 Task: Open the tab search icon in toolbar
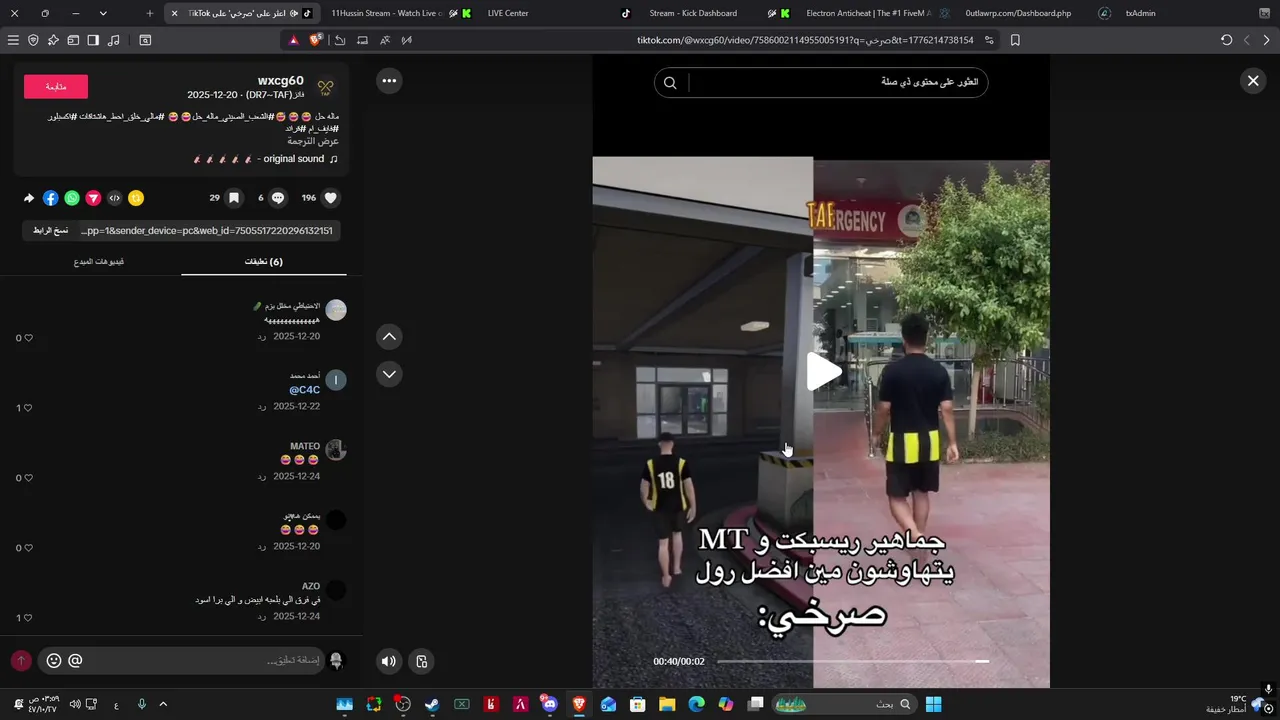click(x=145, y=40)
